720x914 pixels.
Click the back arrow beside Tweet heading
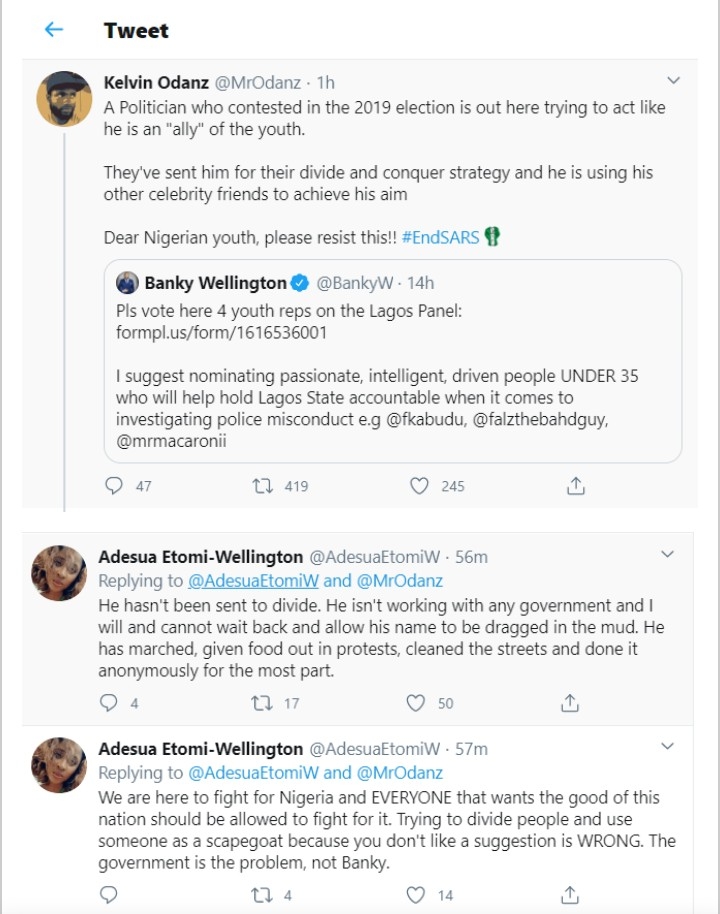pyautogui.click(x=54, y=30)
